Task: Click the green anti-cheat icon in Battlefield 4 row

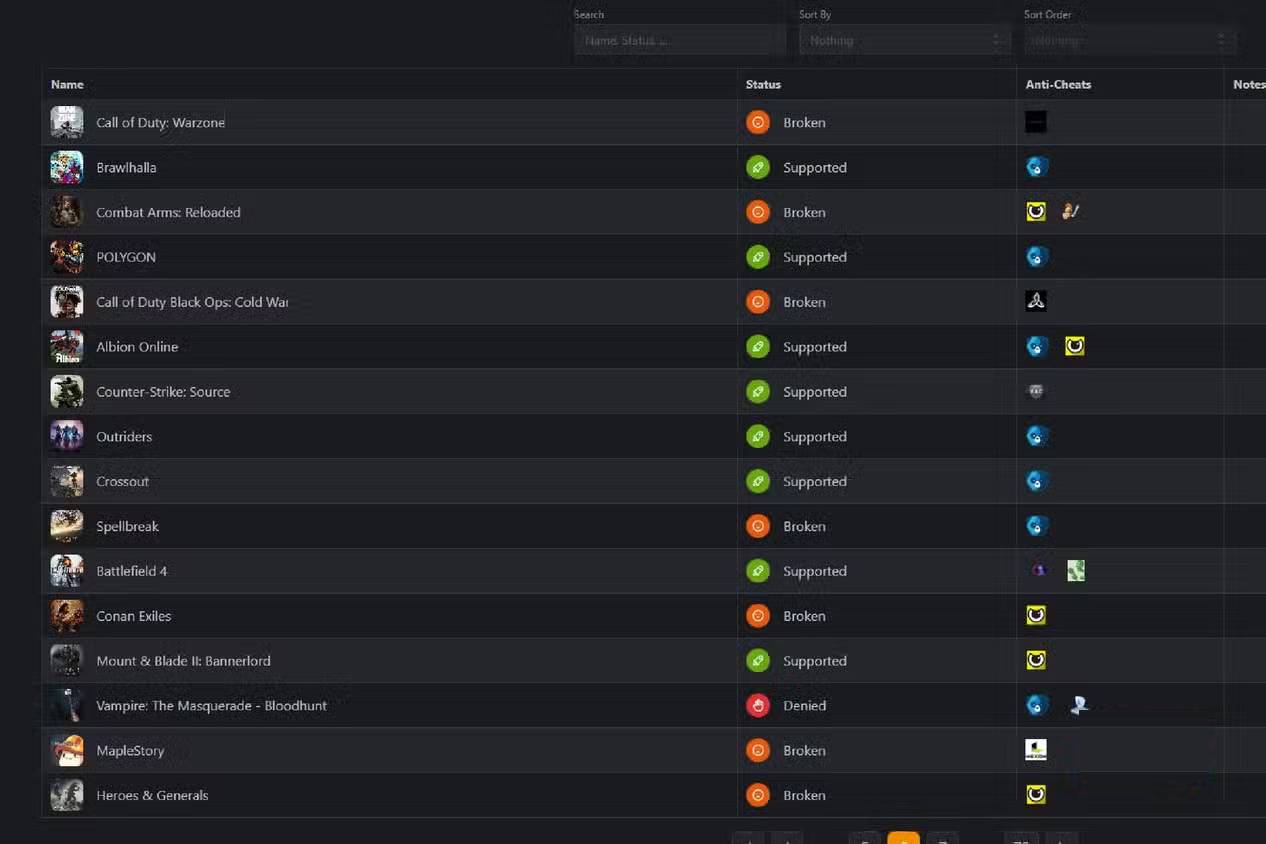Action: pos(1075,571)
